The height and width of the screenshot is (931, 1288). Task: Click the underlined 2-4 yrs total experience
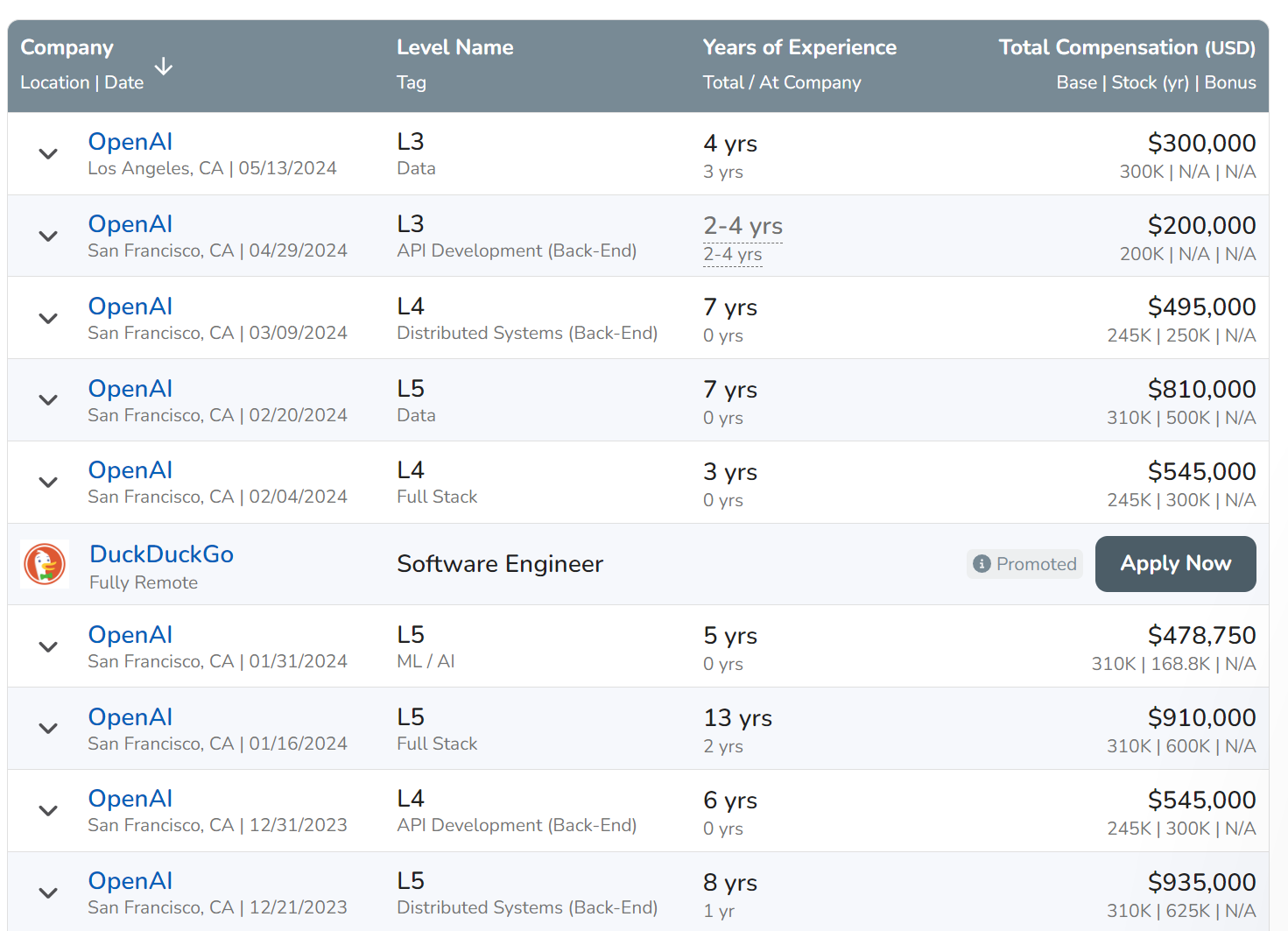(x=743, y=226)
